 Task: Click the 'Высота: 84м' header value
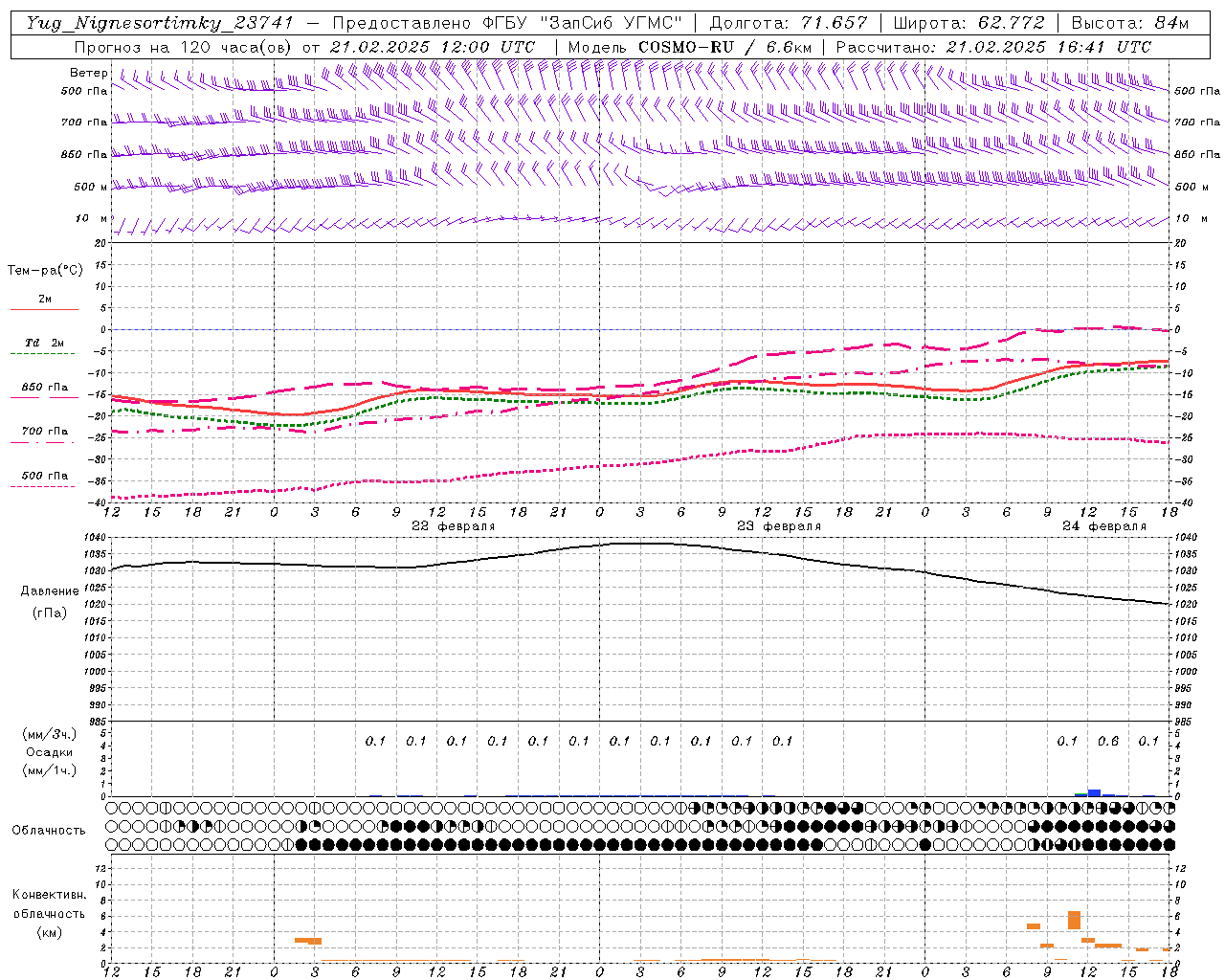[1129, 23]
